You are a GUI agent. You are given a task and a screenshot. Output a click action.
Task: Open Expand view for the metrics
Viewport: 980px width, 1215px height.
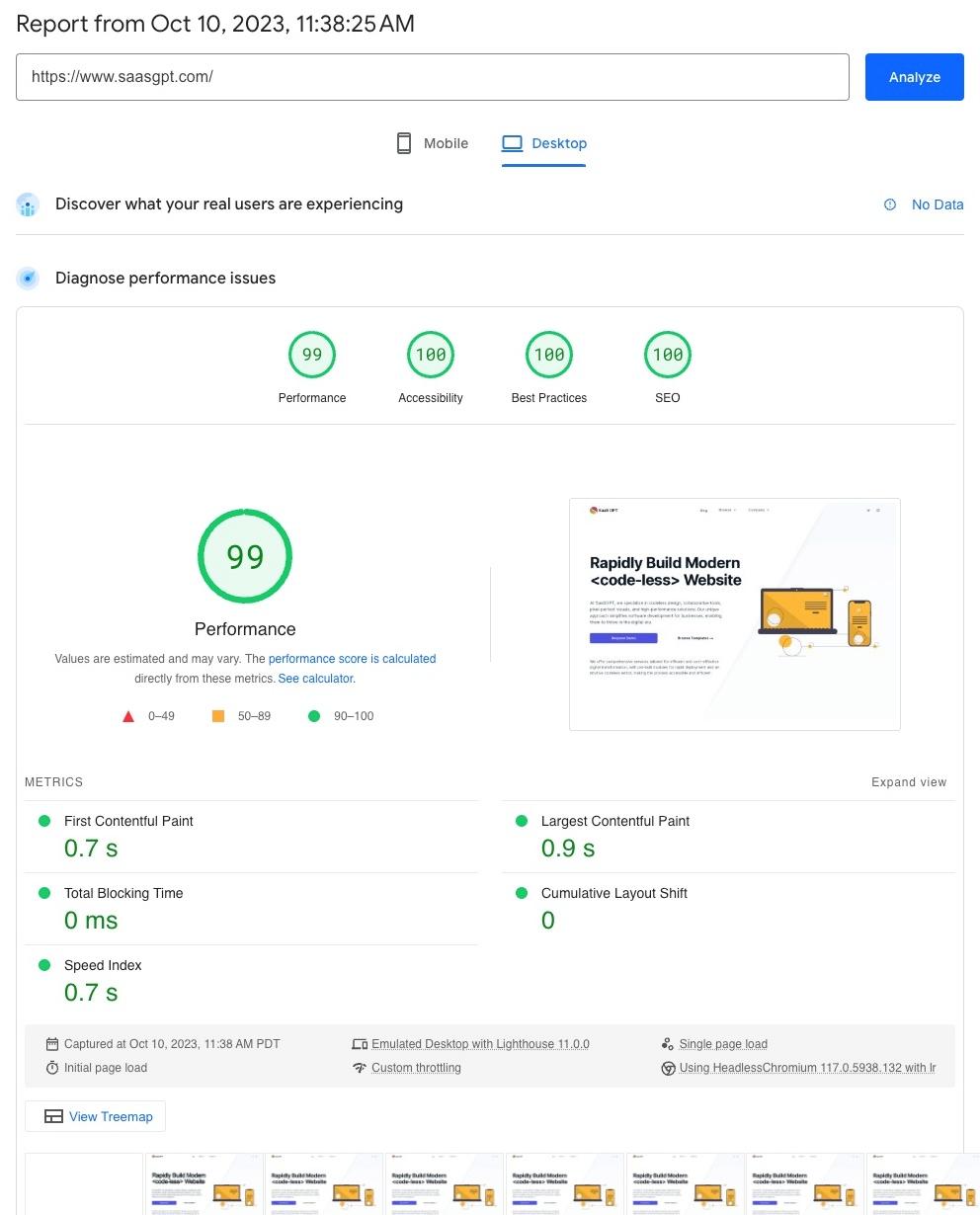click(908, 781)
